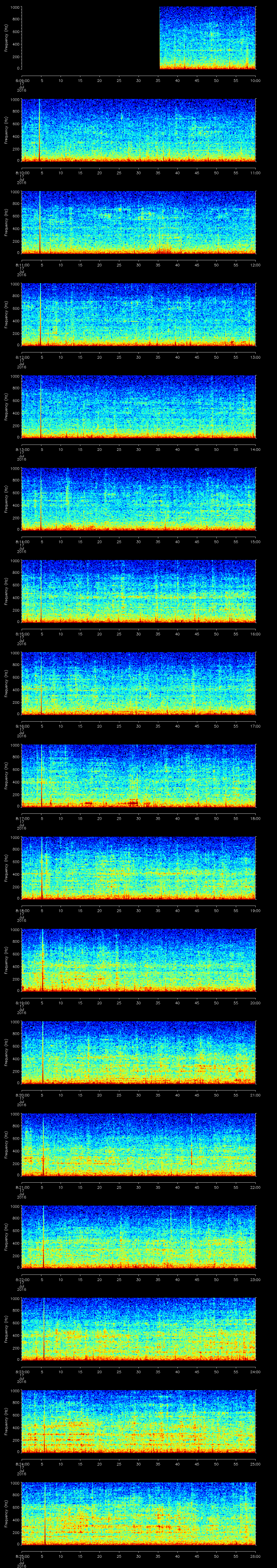Click the 8:24:00 start time label
Screen dimensions: 277x1568
coord(22,1464)
